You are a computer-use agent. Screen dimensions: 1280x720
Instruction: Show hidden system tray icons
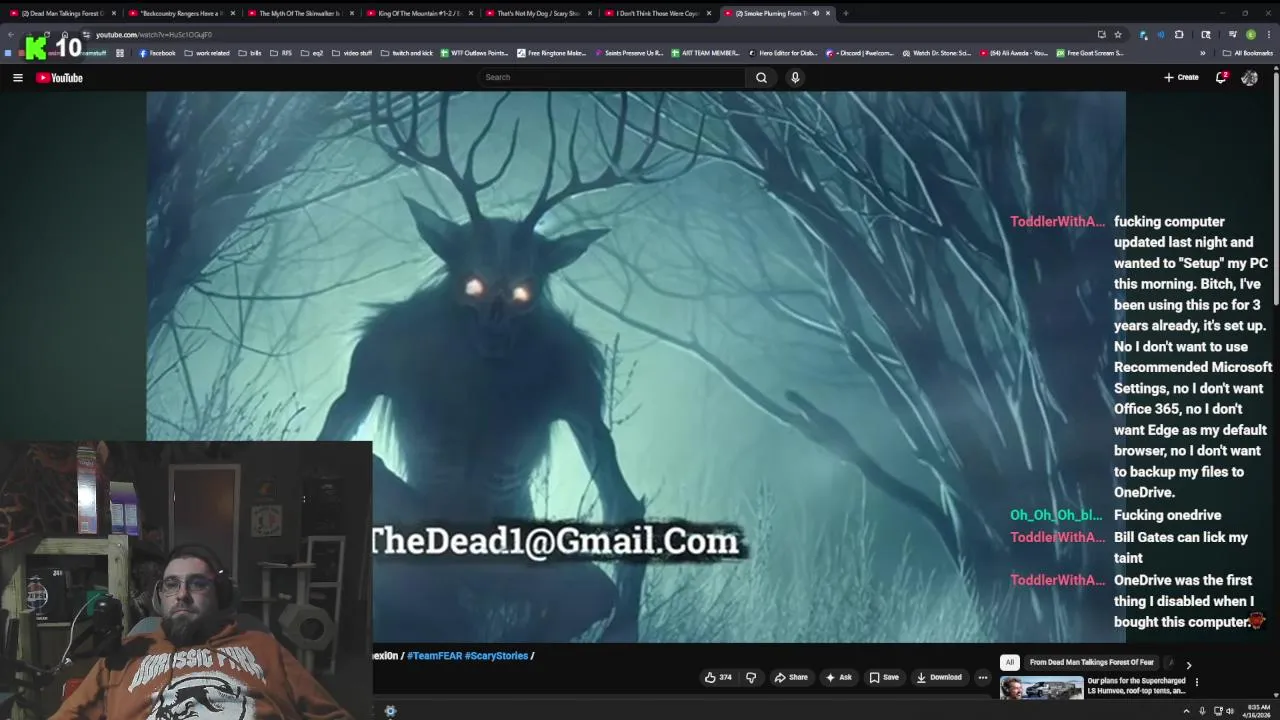[x=1187, y=711]
